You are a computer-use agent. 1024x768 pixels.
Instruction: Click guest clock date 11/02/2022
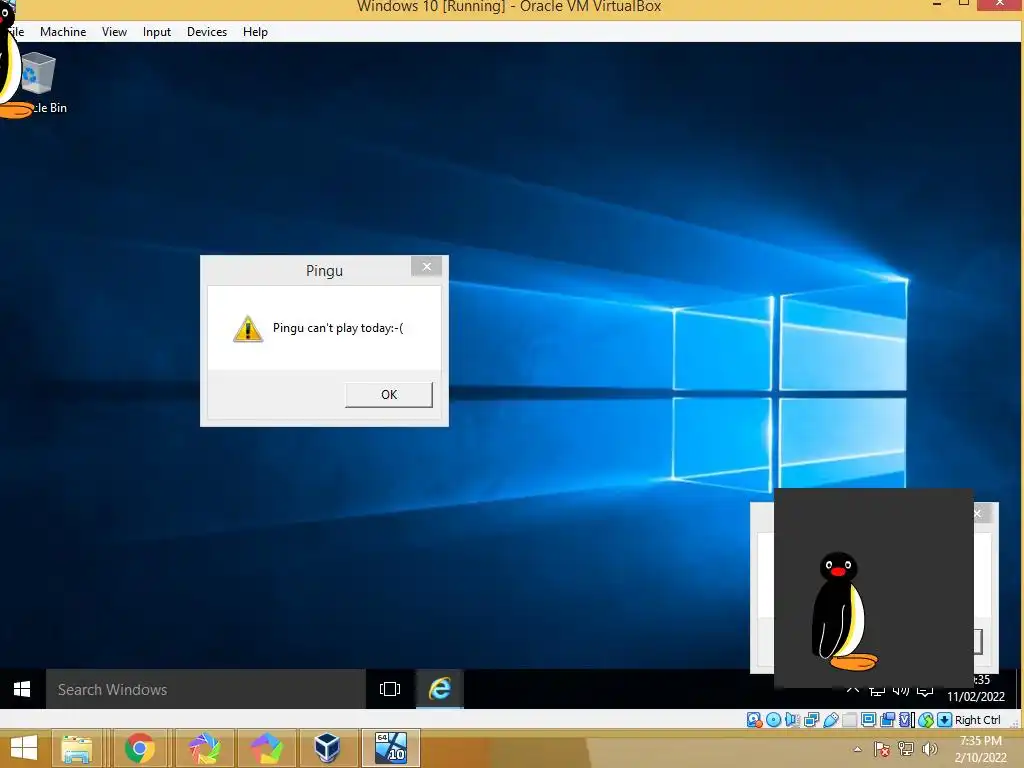point(976,697)
